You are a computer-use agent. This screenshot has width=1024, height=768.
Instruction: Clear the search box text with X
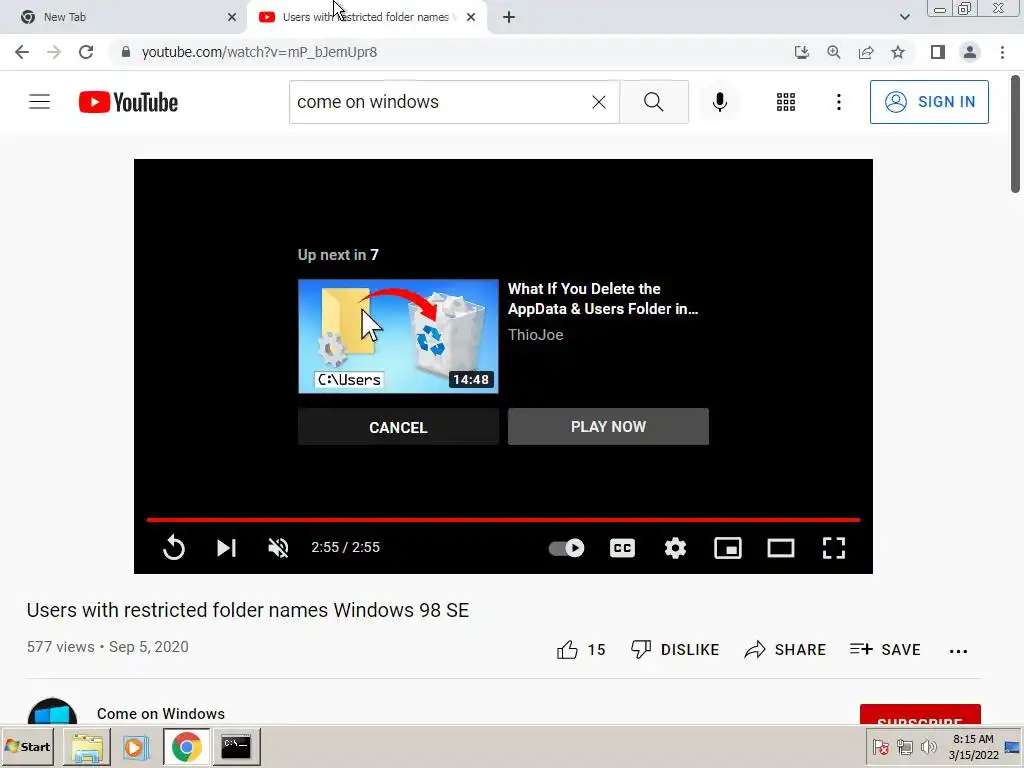[598, 102]
